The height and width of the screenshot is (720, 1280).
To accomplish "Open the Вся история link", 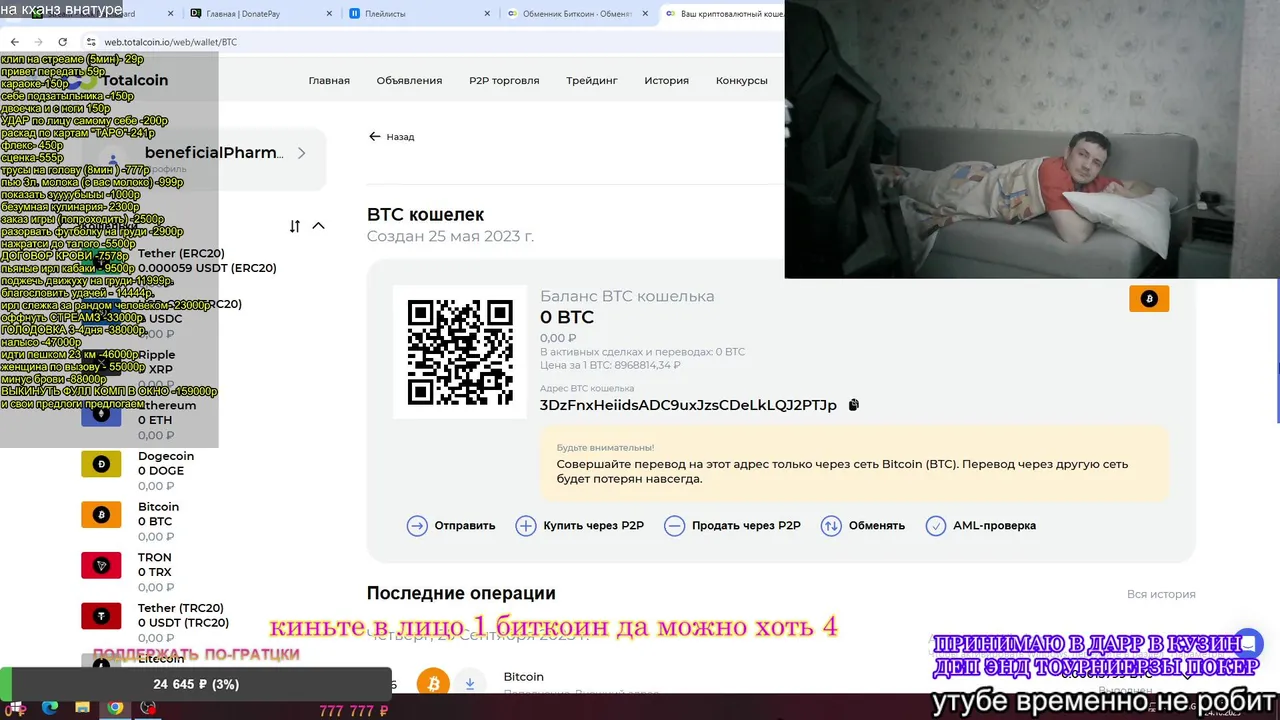I will click(1161, 594).
